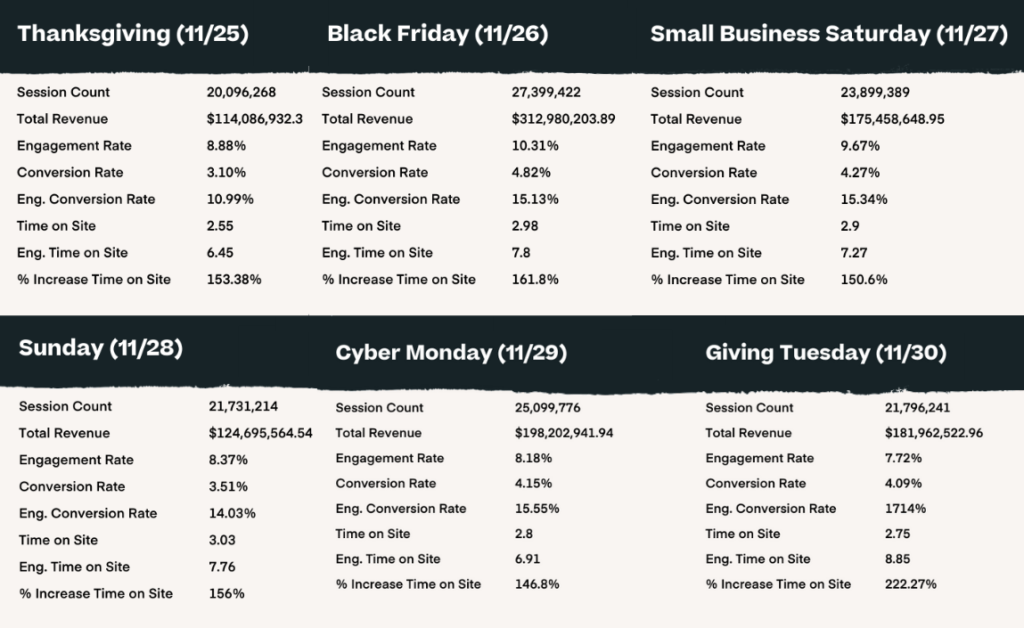Click Giving Tuesday % increase value 222.27%
Screen dimensions: 1024x628
click(x=910, y=584)
